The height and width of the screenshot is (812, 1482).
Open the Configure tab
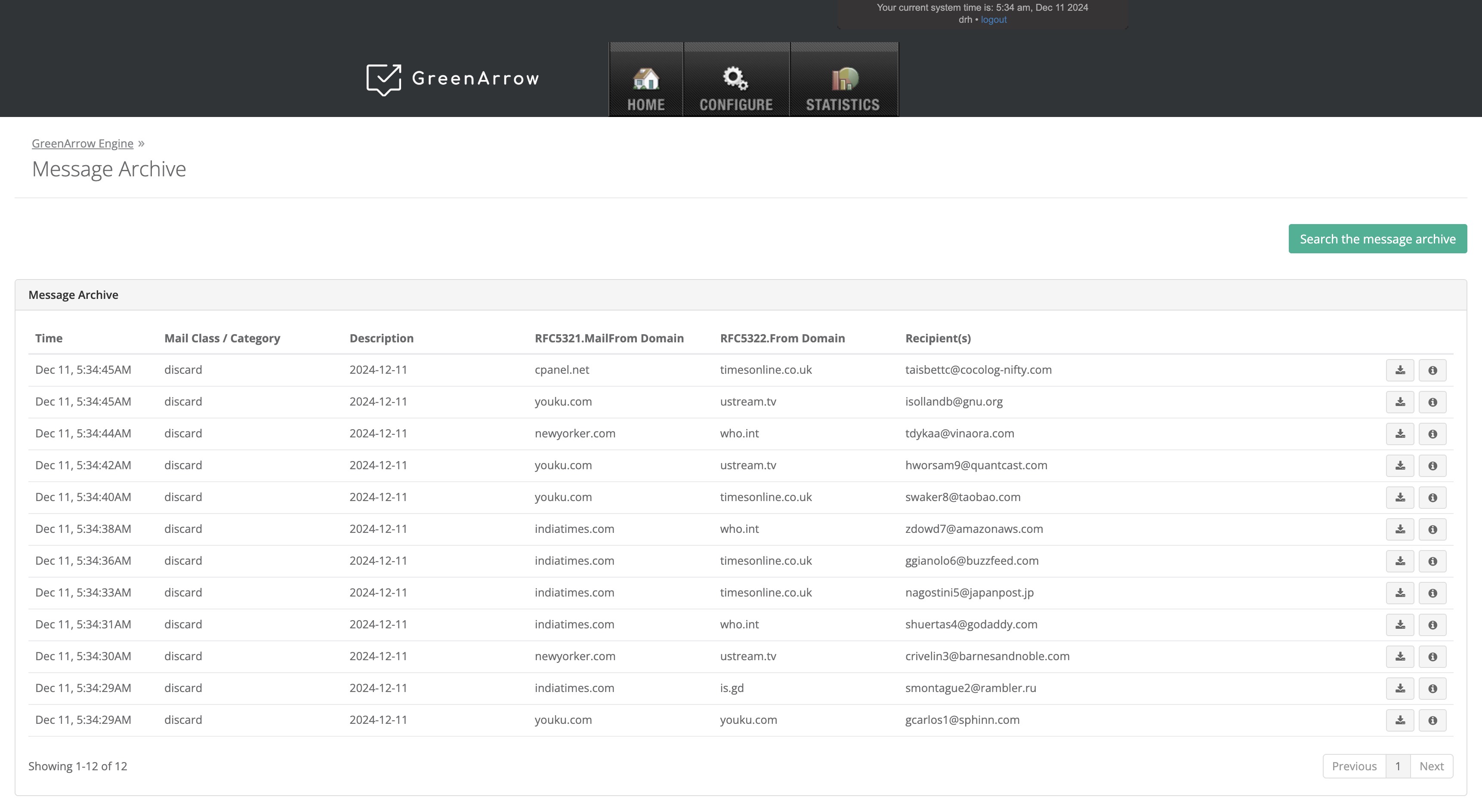(x=736, y=86)
